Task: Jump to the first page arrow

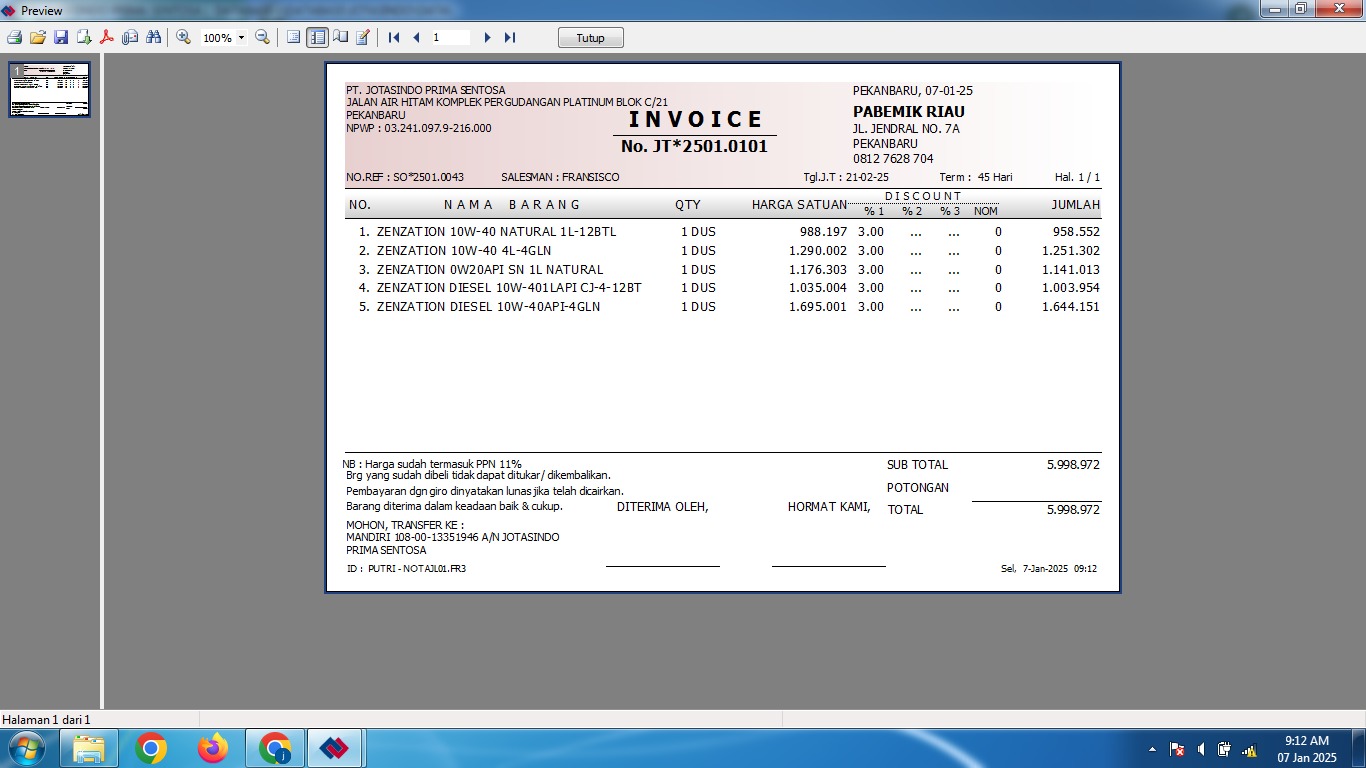Action: coord(394,37)
